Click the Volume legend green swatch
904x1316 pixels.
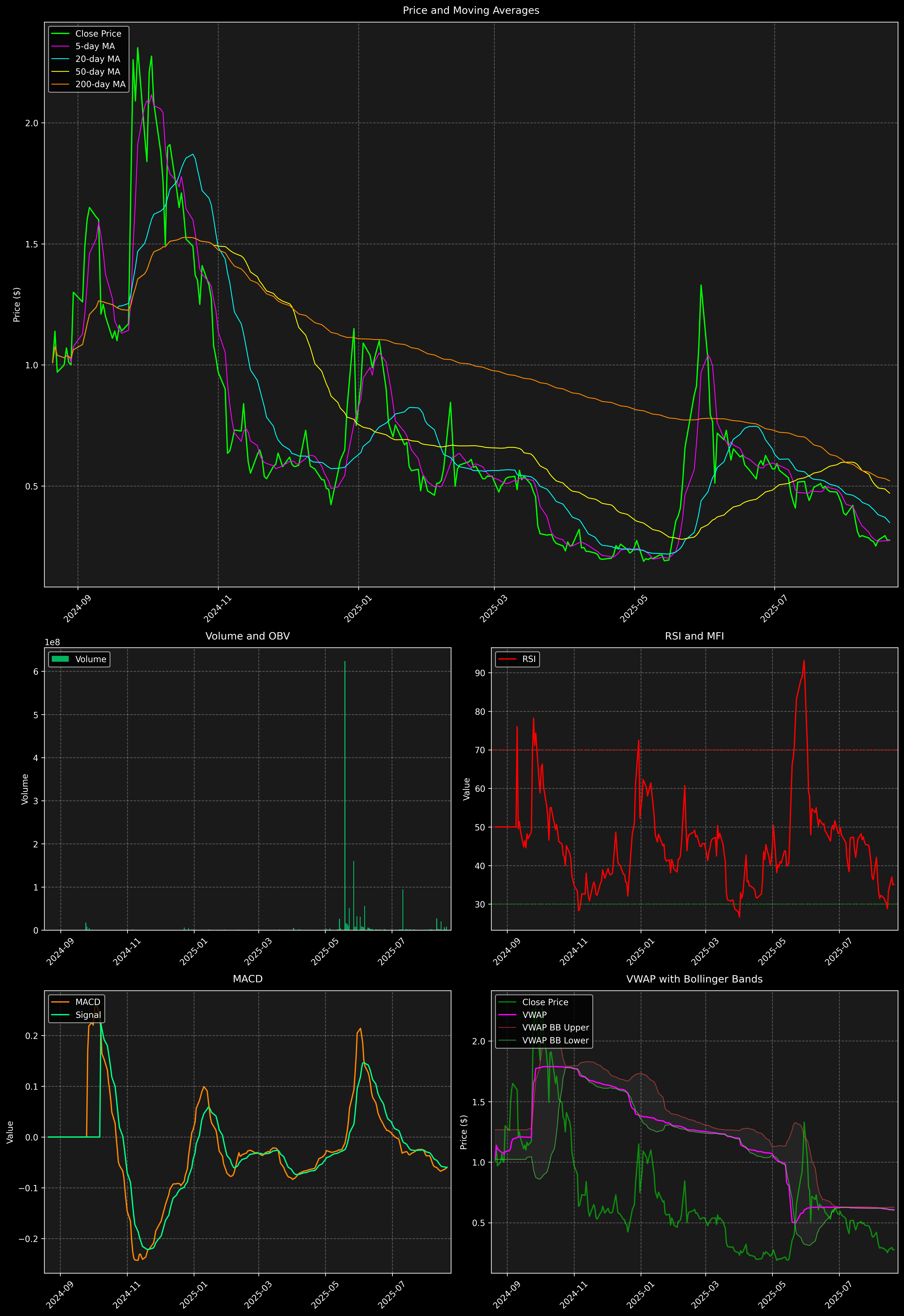click(x=60, y=659)
